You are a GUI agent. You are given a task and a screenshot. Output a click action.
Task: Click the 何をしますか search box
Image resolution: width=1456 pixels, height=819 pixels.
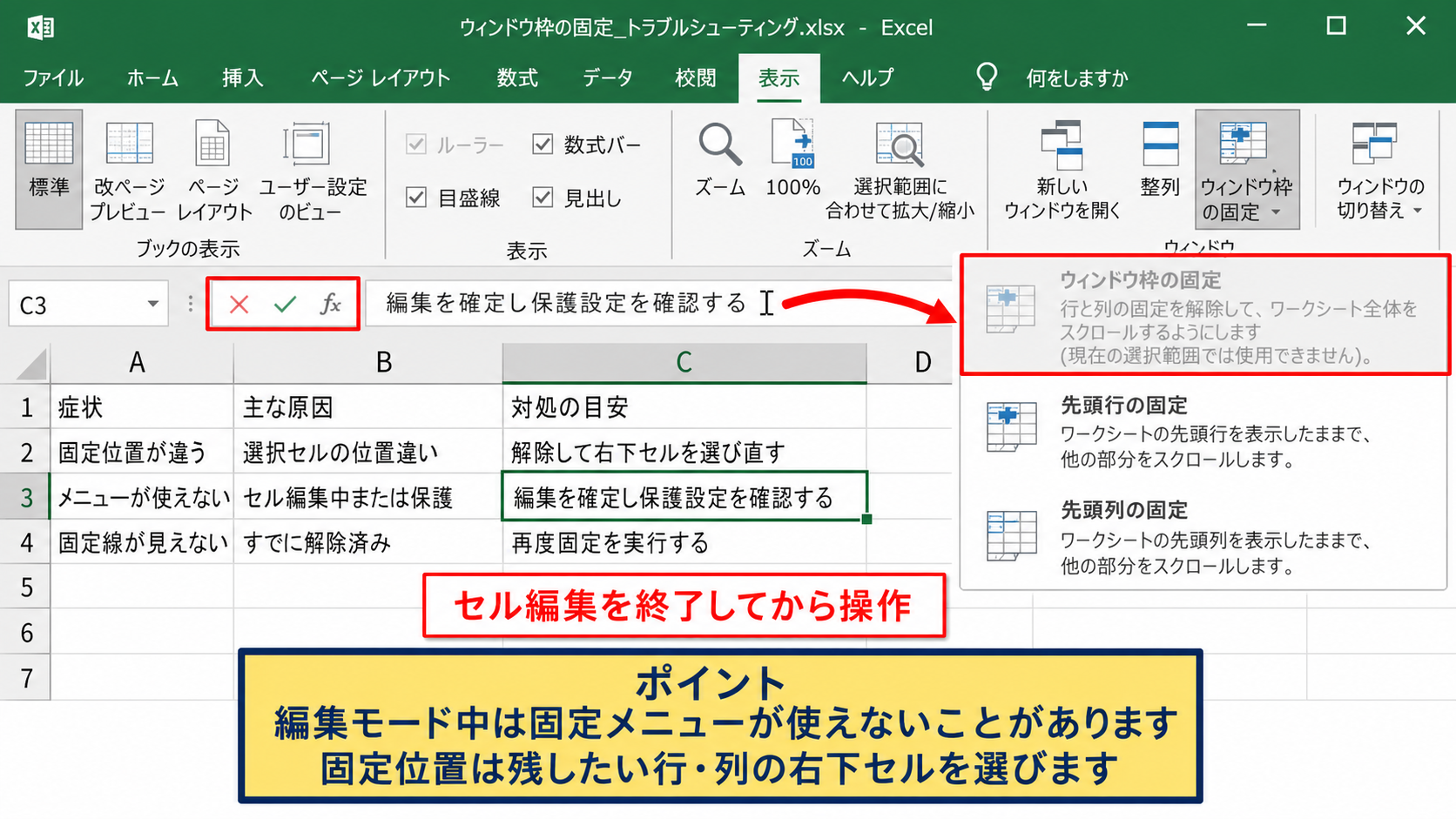pyautogui.click(x=1076, y=77)
